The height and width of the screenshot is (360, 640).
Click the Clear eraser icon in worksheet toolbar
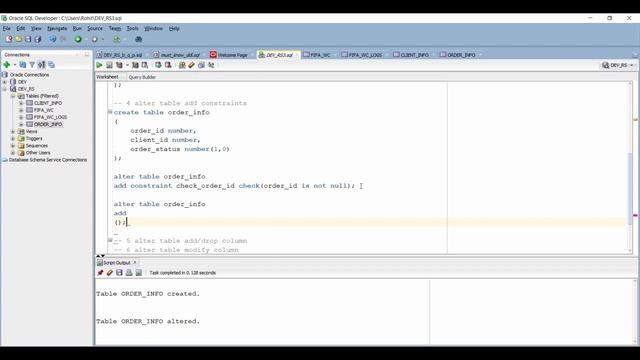point(191,65)
